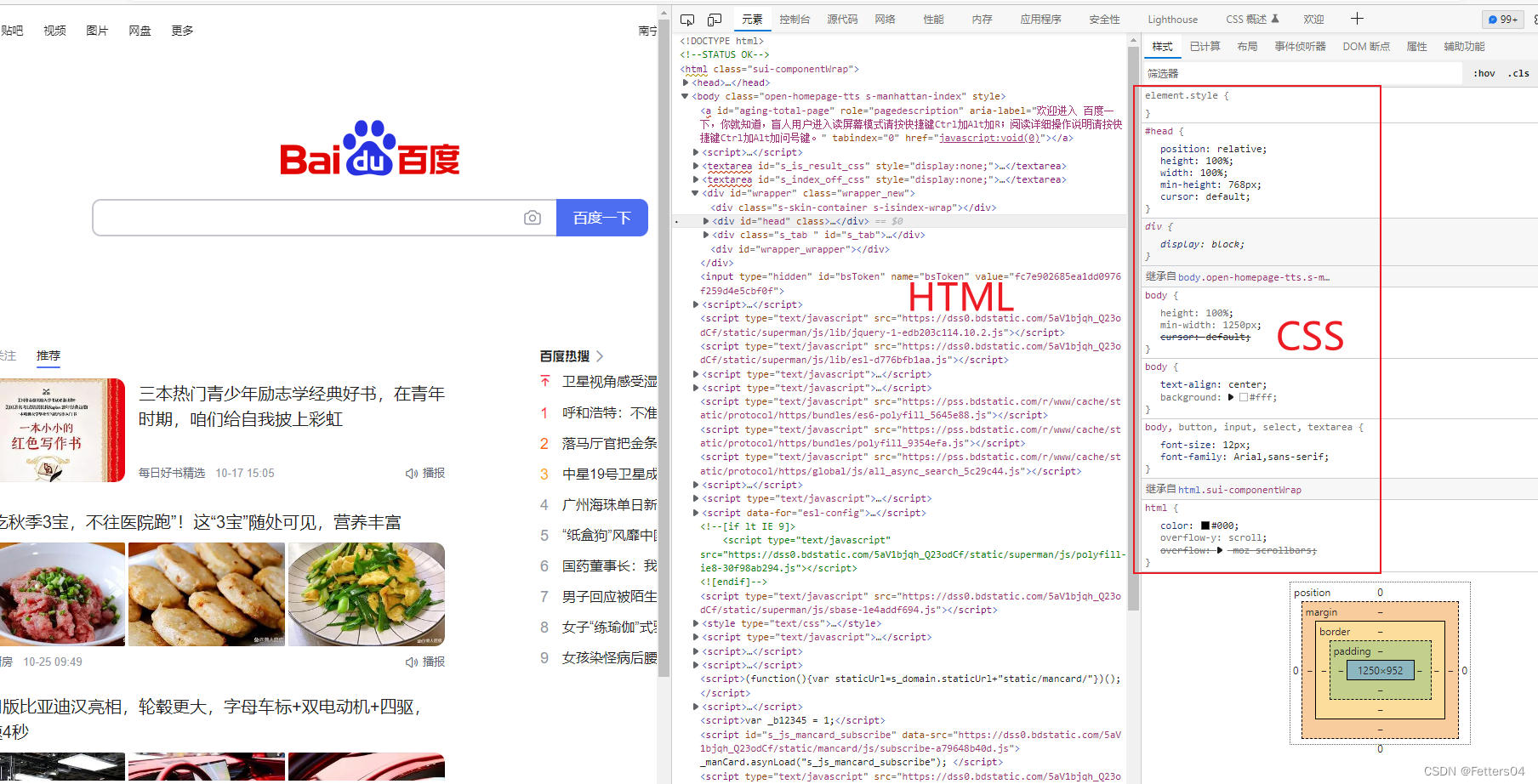Image resolution: width=1538 pixels, height=784 pixels.
Task: Switch to the 元素 Elements tab
Action: (752, 19)
